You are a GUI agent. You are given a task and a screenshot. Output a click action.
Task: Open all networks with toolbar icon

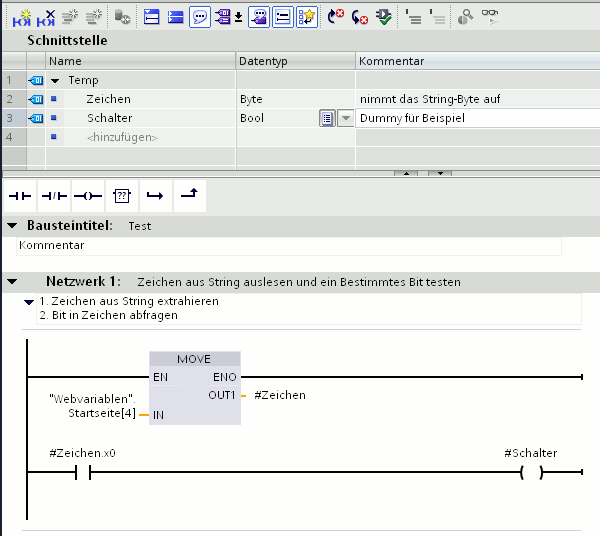click(152, 17)
